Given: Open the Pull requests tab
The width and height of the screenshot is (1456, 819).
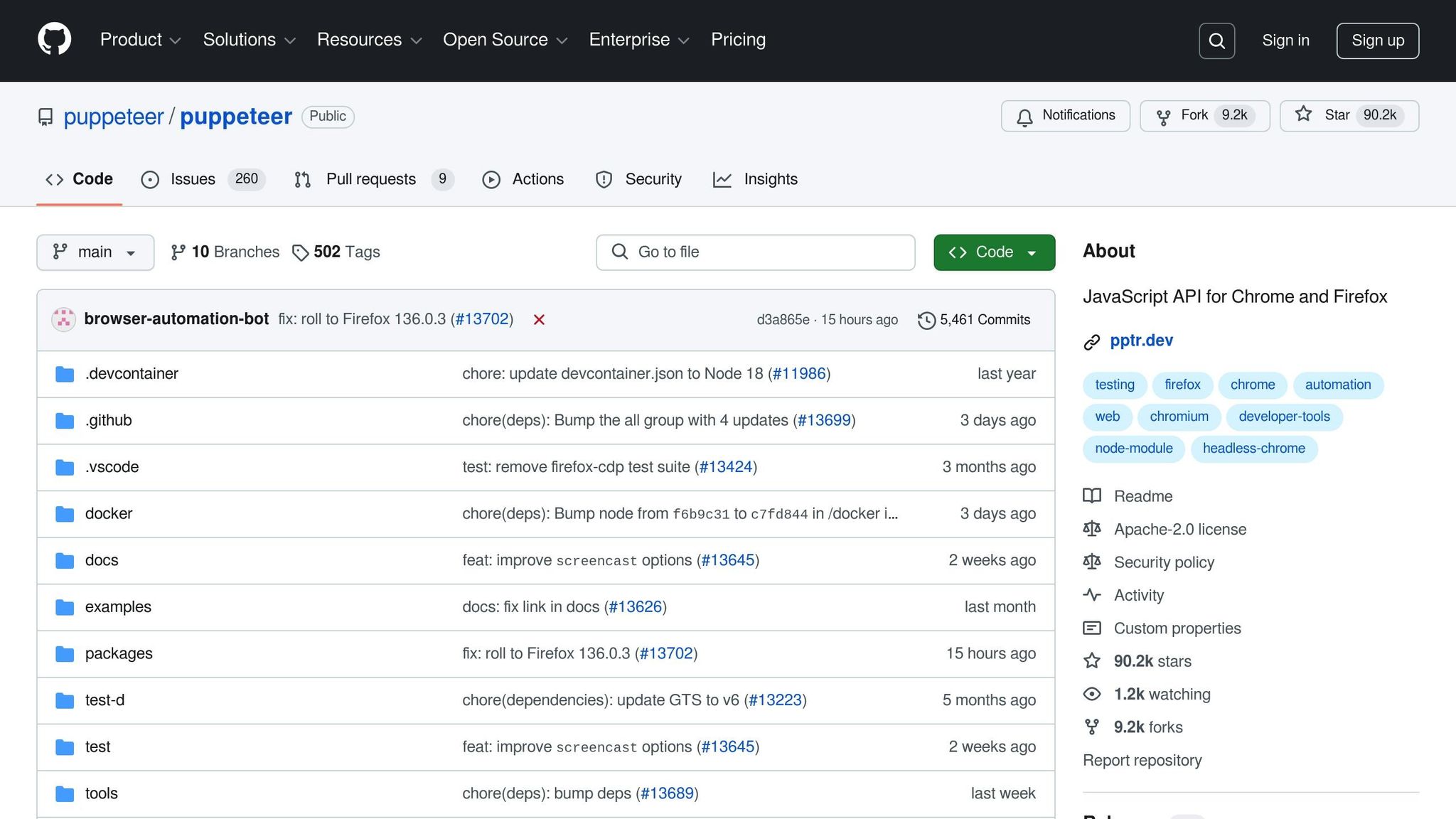Looking at the screenshot, I should tap(370, 179).
